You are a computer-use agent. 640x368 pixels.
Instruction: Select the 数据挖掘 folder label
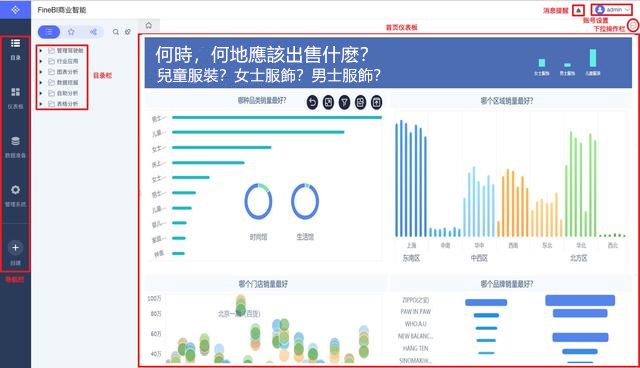tap(67, 82)
